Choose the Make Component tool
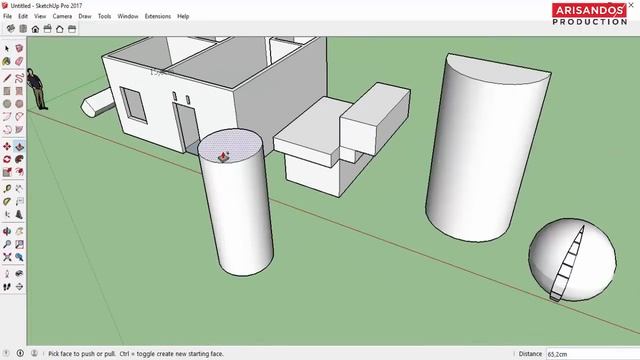The width and height of the screenshot is (640, 360). pos(19,49)
